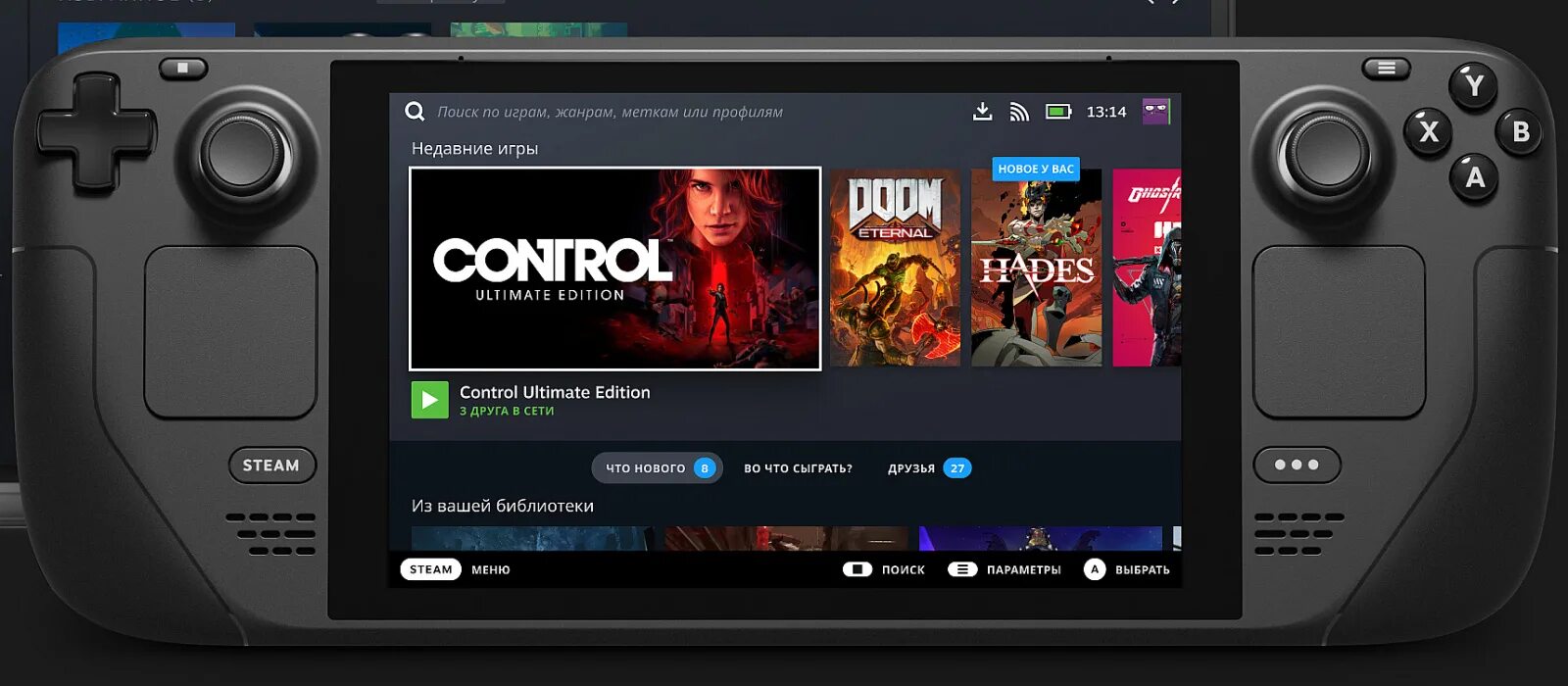Click the 13:14 clock
Screen dimensions: 1568x686
pos(1106,112)
